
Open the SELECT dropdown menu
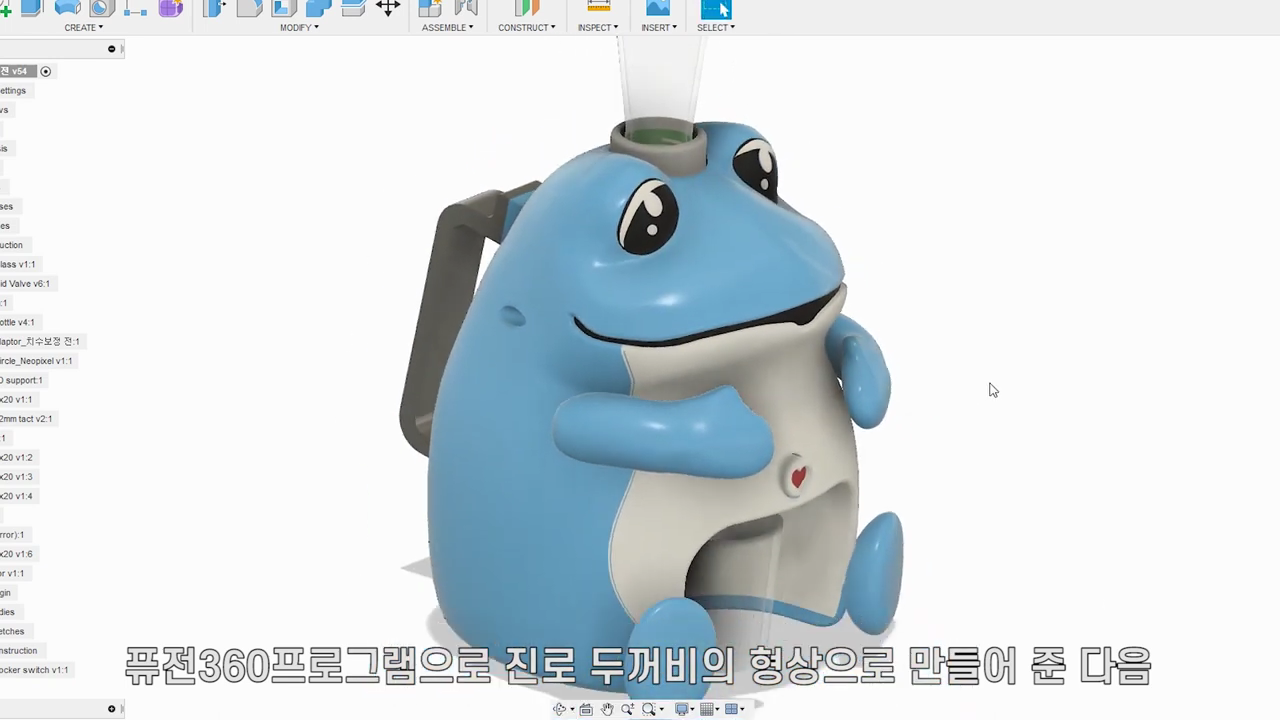716,28
